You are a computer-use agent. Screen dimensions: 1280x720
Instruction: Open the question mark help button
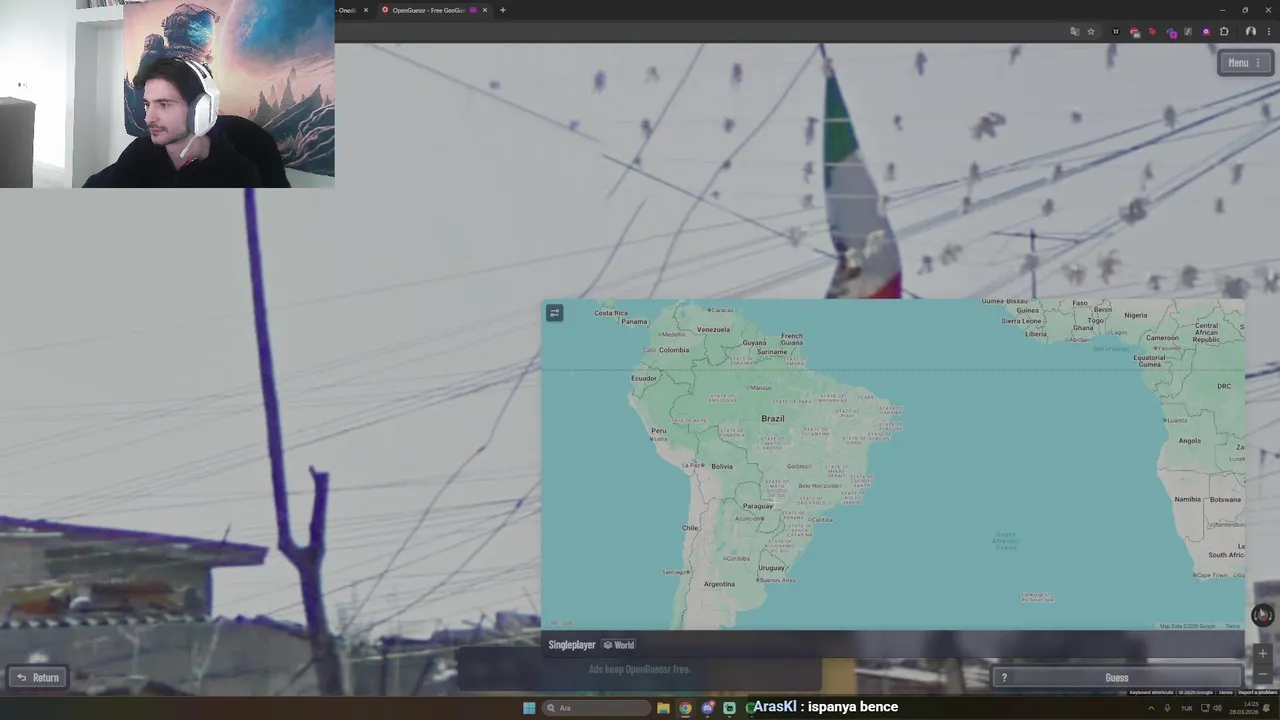[1004, 677]
